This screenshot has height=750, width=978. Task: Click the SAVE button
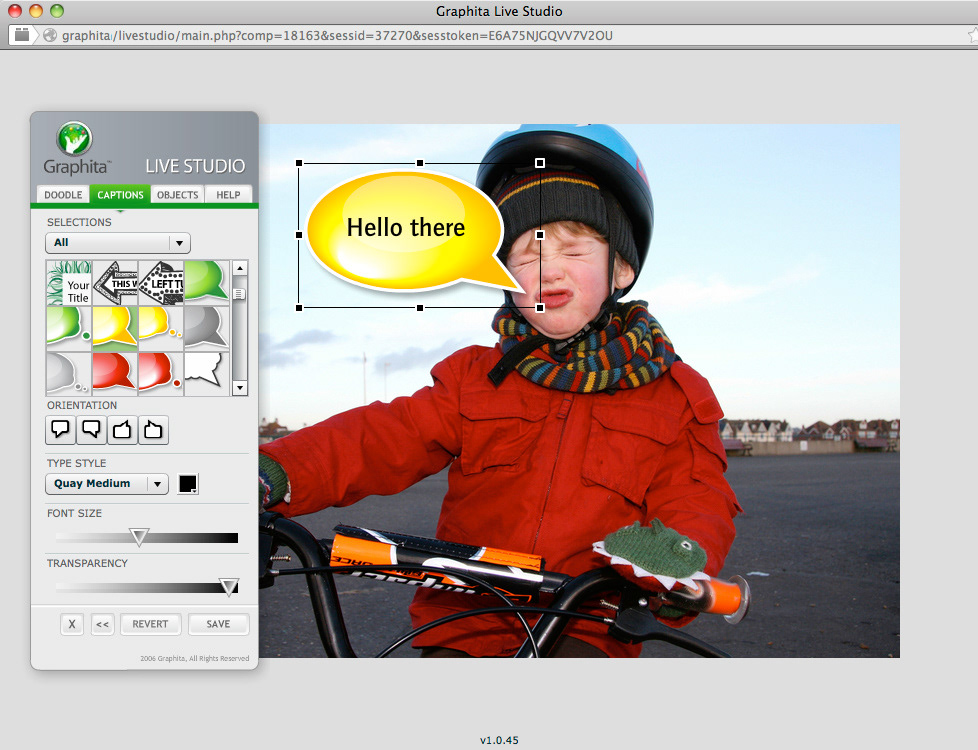click(x=218, y=624)
